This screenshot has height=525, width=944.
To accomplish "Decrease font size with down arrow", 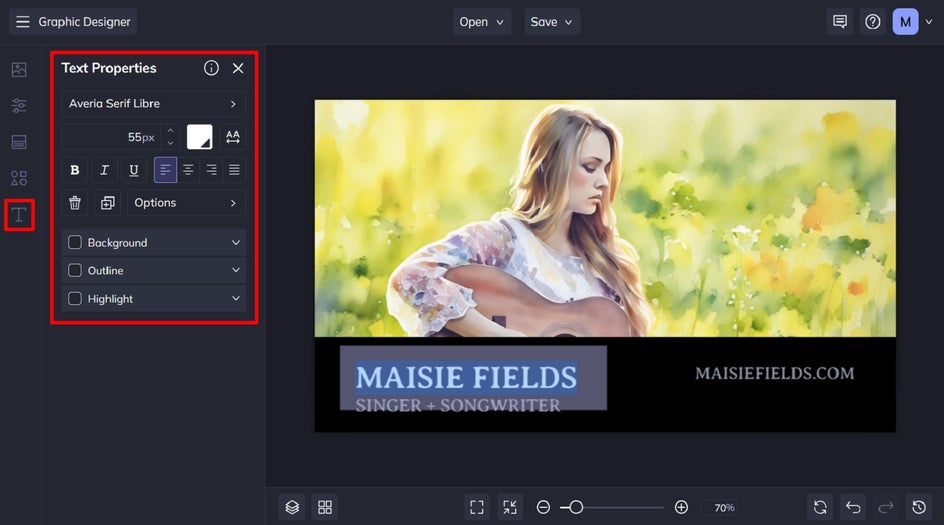I will (170, 143).
